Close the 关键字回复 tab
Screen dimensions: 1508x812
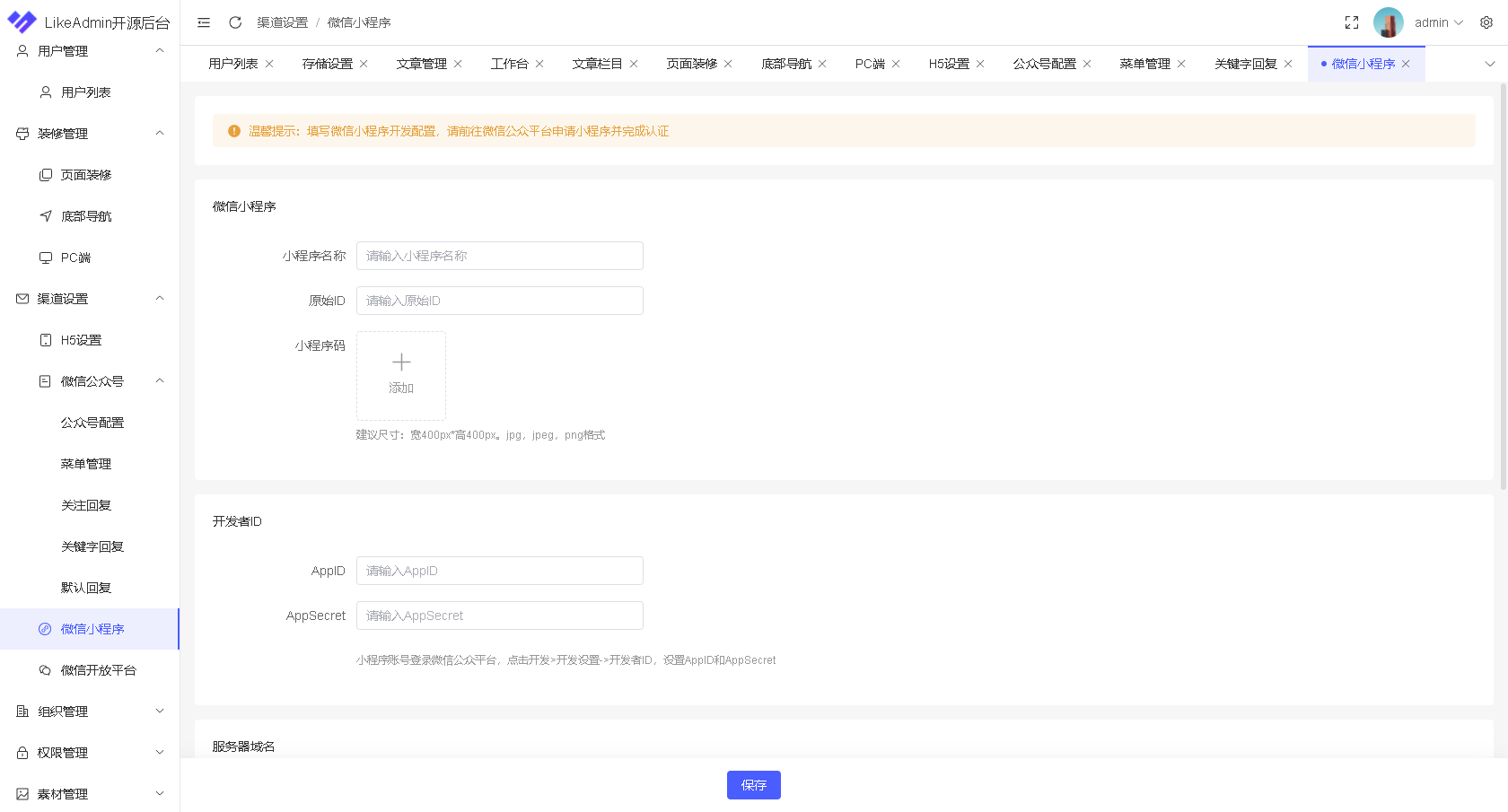pyautogui.click(x=1288, y=64)
